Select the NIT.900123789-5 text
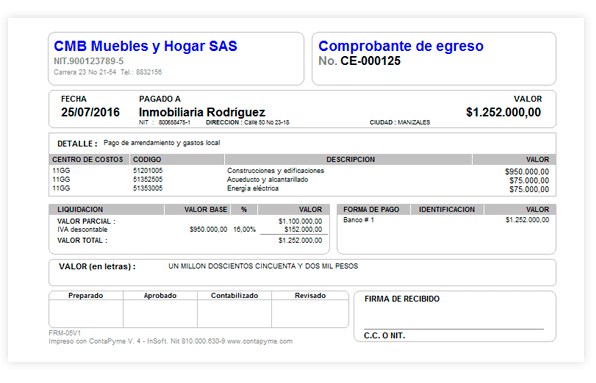This screenshot has height=383, width=596. coord(89,61)
